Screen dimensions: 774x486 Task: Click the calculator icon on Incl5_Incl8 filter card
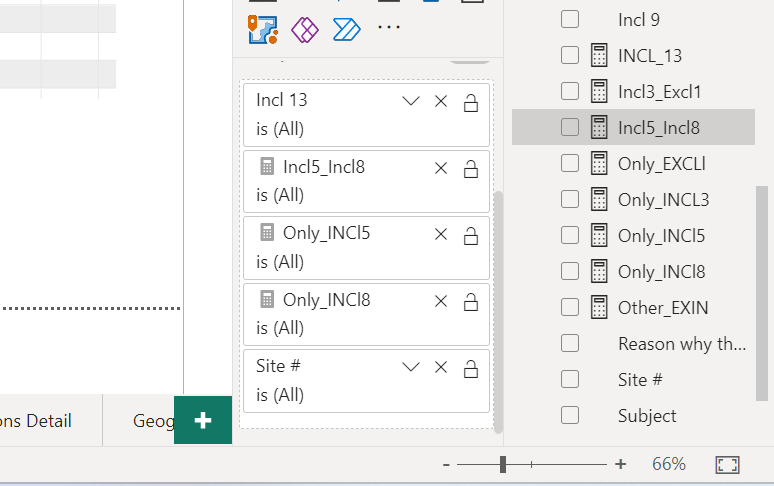[x=267, y=166]
